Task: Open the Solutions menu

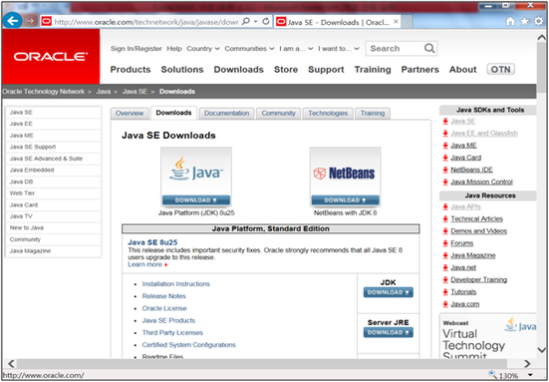Action: [182, 70]
